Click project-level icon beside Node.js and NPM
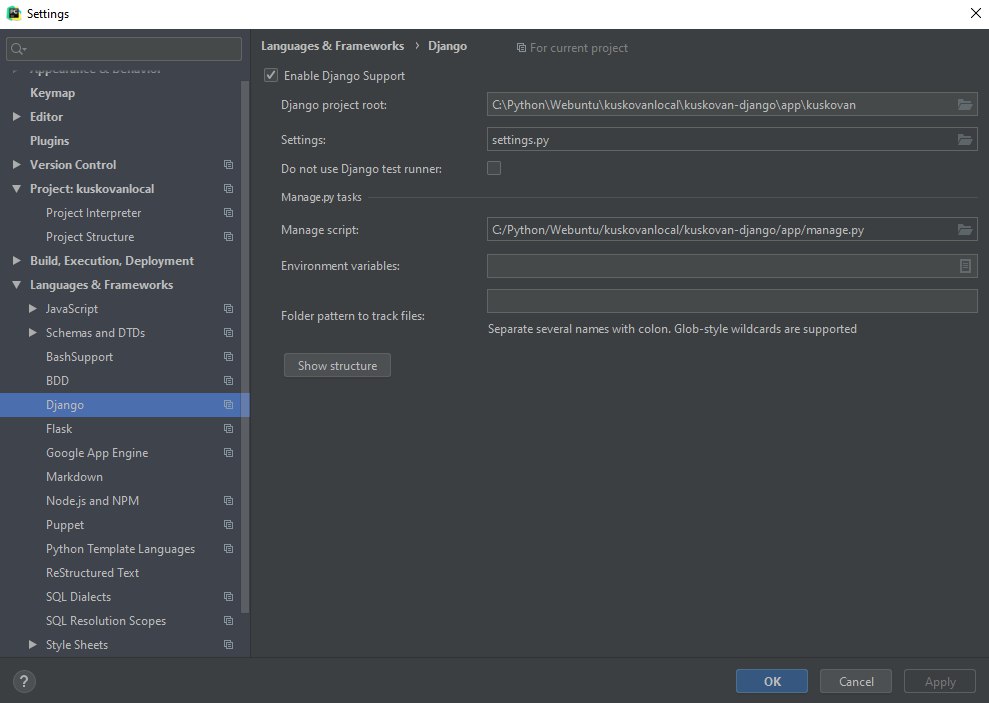Image resolution: width=989 pixels, height=703 pixels. tap(228, 501)
